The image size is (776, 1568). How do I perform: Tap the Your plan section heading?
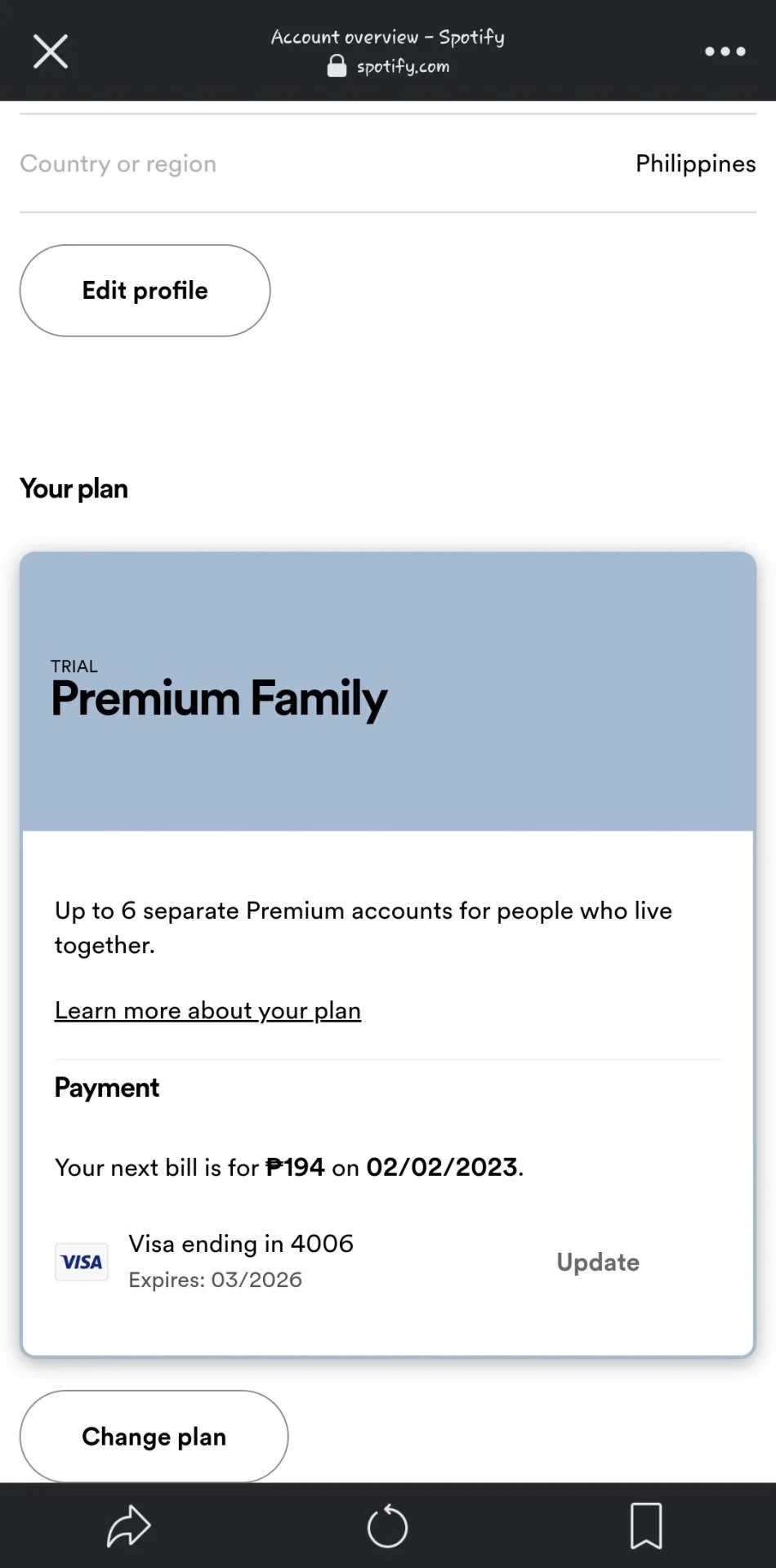[74, 489]
